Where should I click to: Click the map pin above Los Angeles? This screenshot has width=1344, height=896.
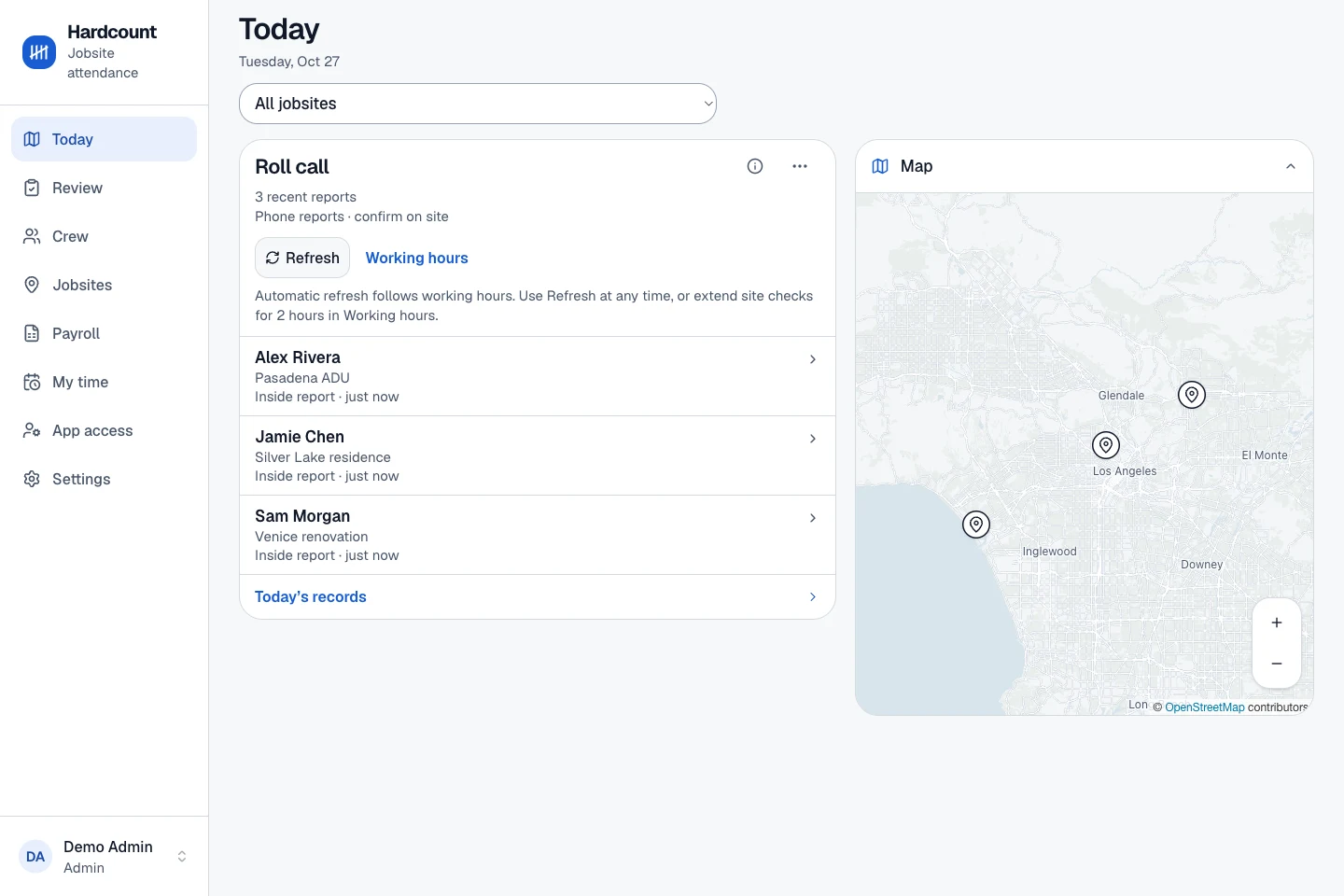click(x=1106, y=445)
